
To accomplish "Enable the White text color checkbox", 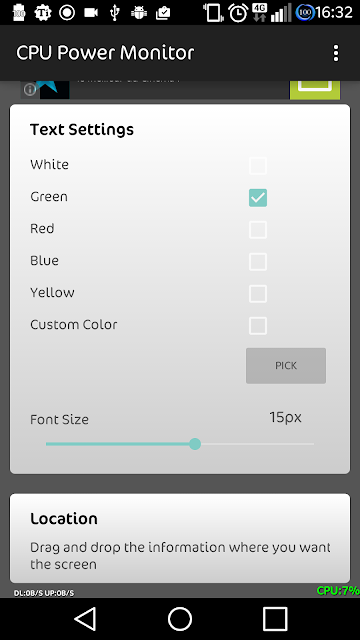I will (x=258, y=166).
